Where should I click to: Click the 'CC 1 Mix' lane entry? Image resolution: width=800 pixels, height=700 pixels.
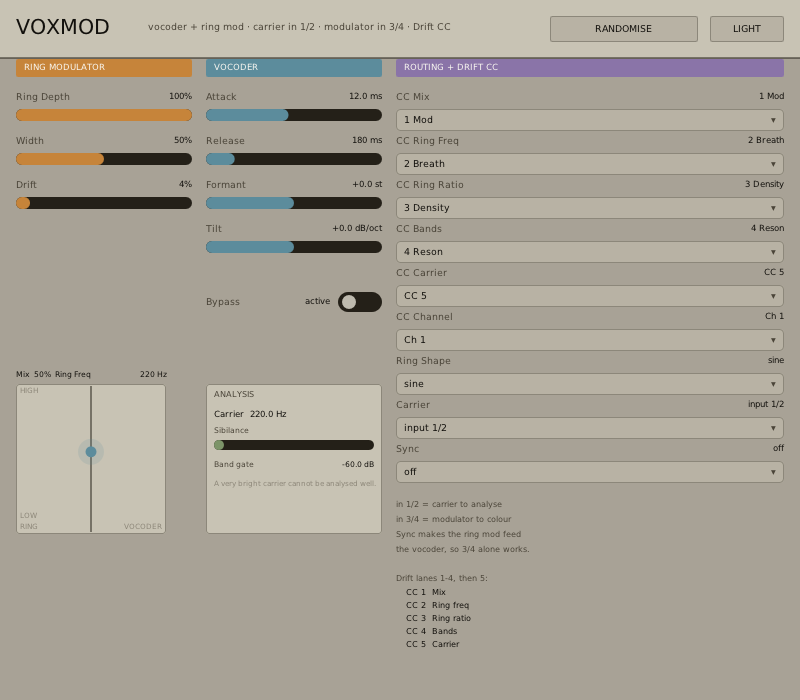pos(426,592)
